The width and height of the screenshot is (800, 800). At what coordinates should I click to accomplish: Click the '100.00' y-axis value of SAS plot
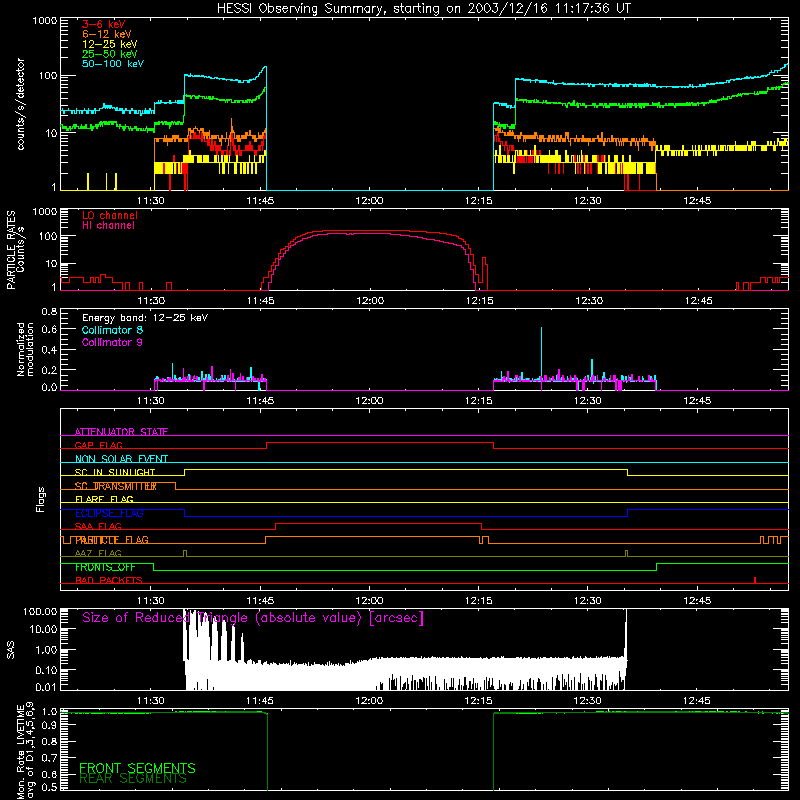(40, 611)
